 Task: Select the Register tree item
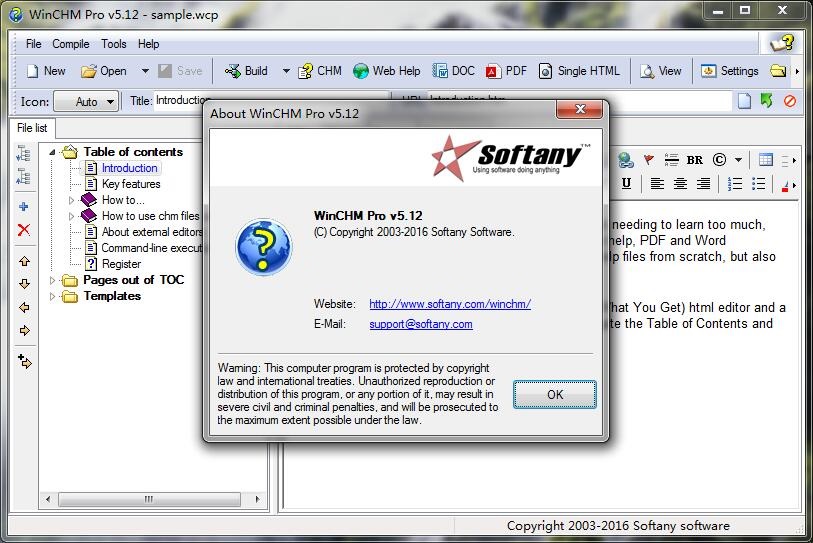[121, 264]
